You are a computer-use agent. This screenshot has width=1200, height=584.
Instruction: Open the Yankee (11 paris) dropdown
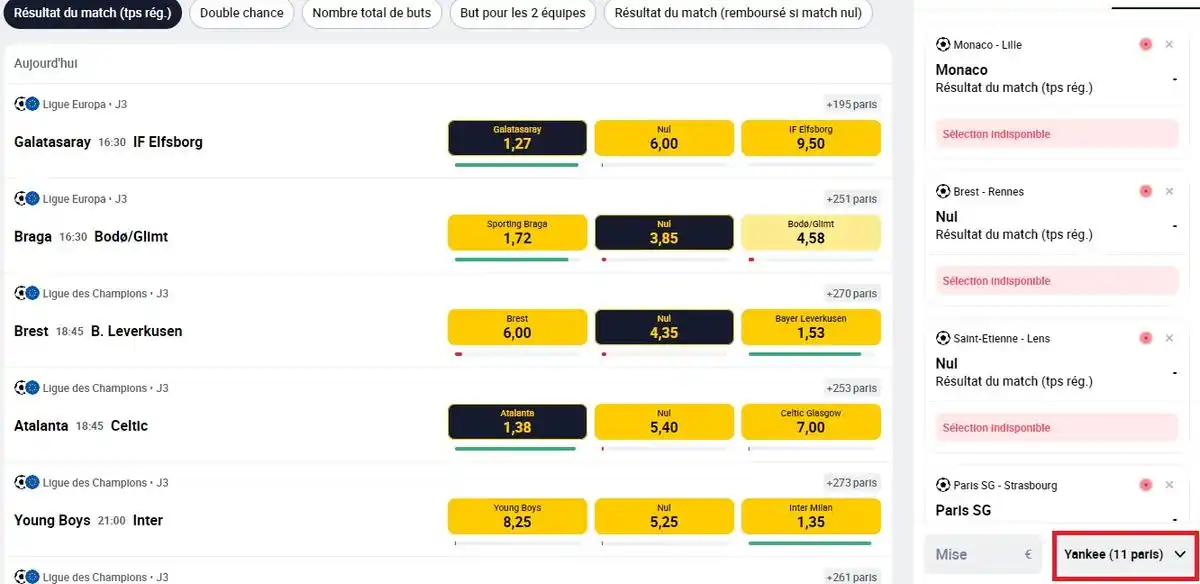tap(1125, 555)
